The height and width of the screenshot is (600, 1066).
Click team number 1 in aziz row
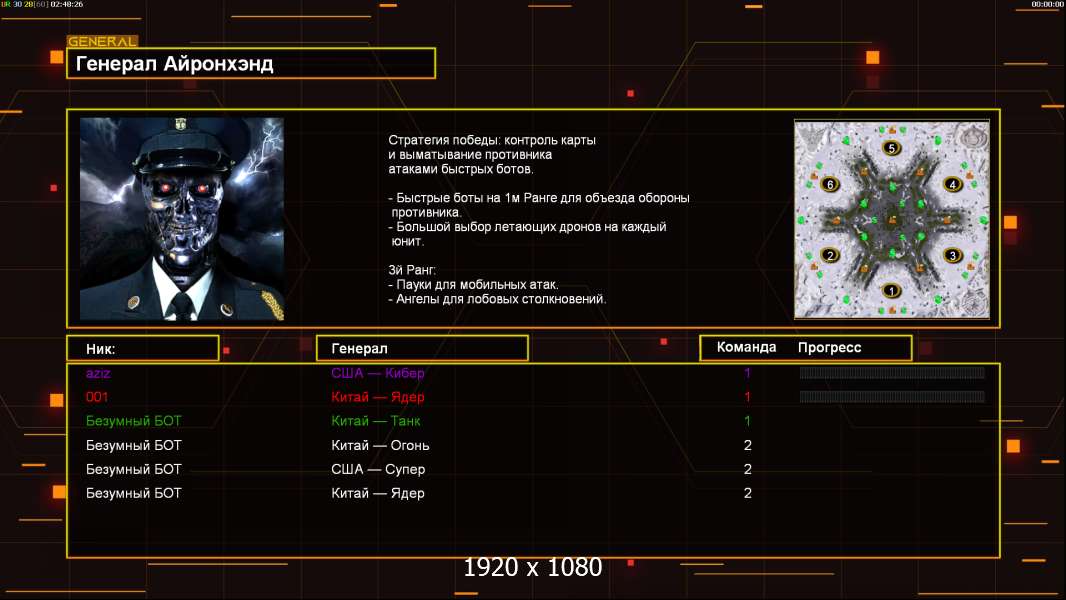747,373
